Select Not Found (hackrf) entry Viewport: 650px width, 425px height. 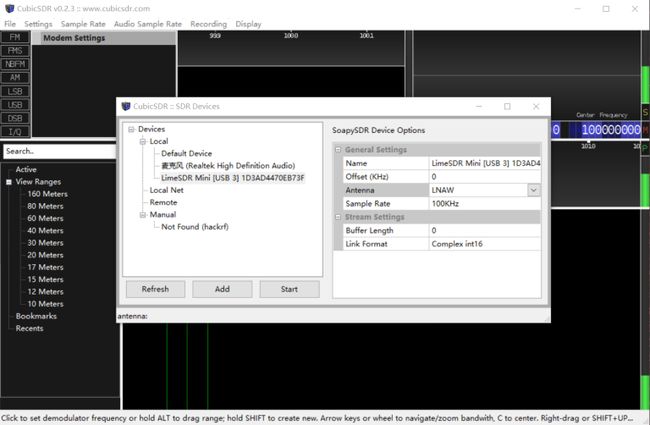pyautogui.click(x=195, y=227)
